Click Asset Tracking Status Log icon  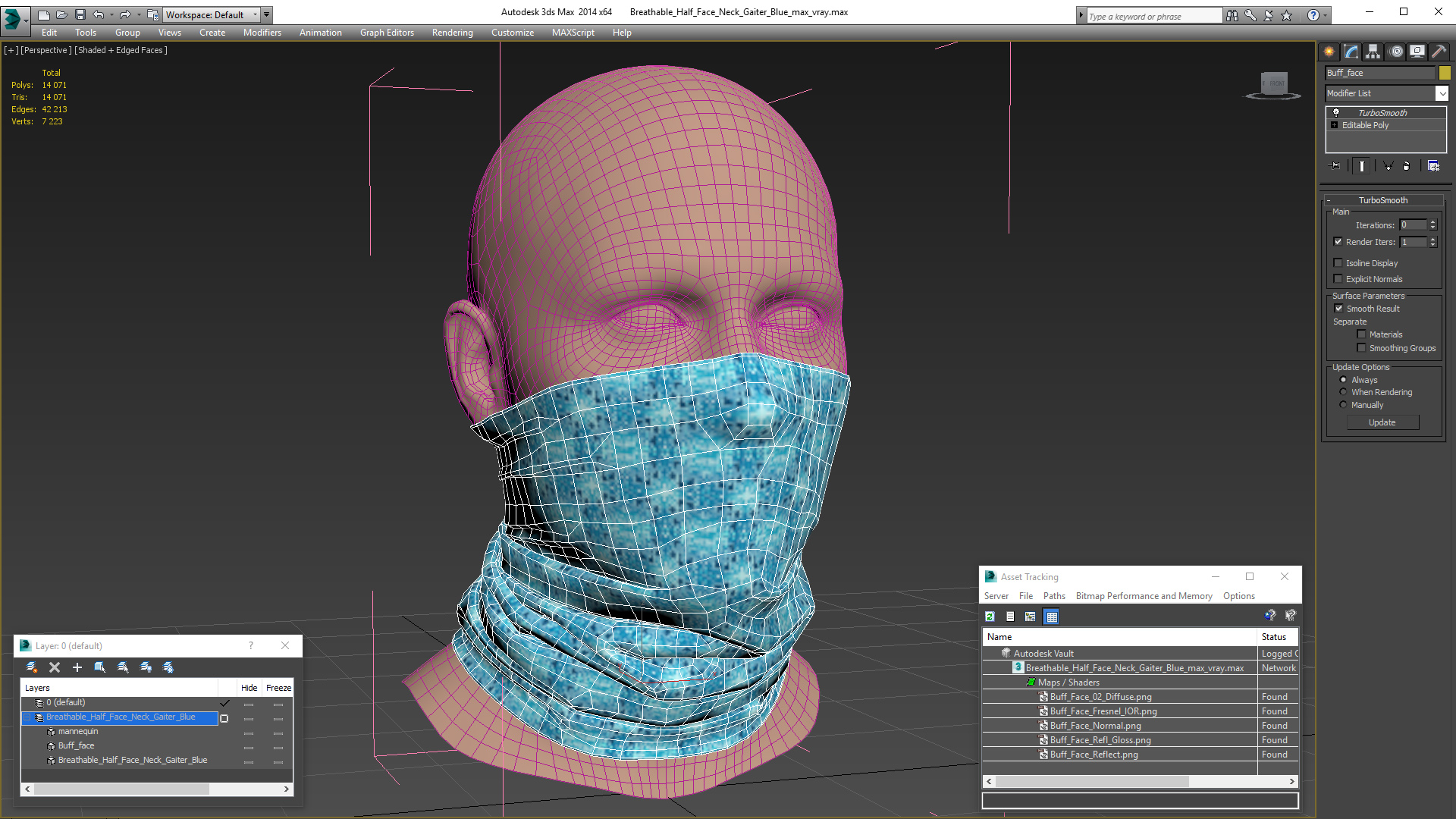click(x=1010, y=617)
